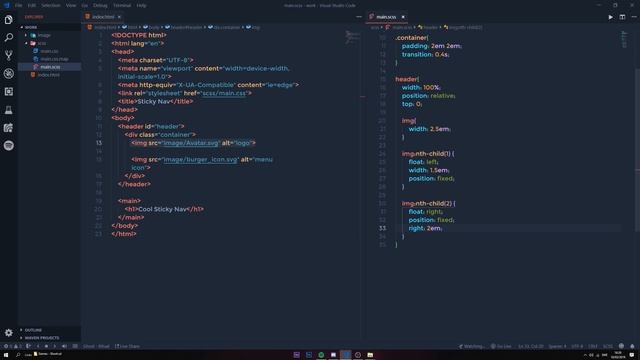Open the Edit menu

pos(32,5)
